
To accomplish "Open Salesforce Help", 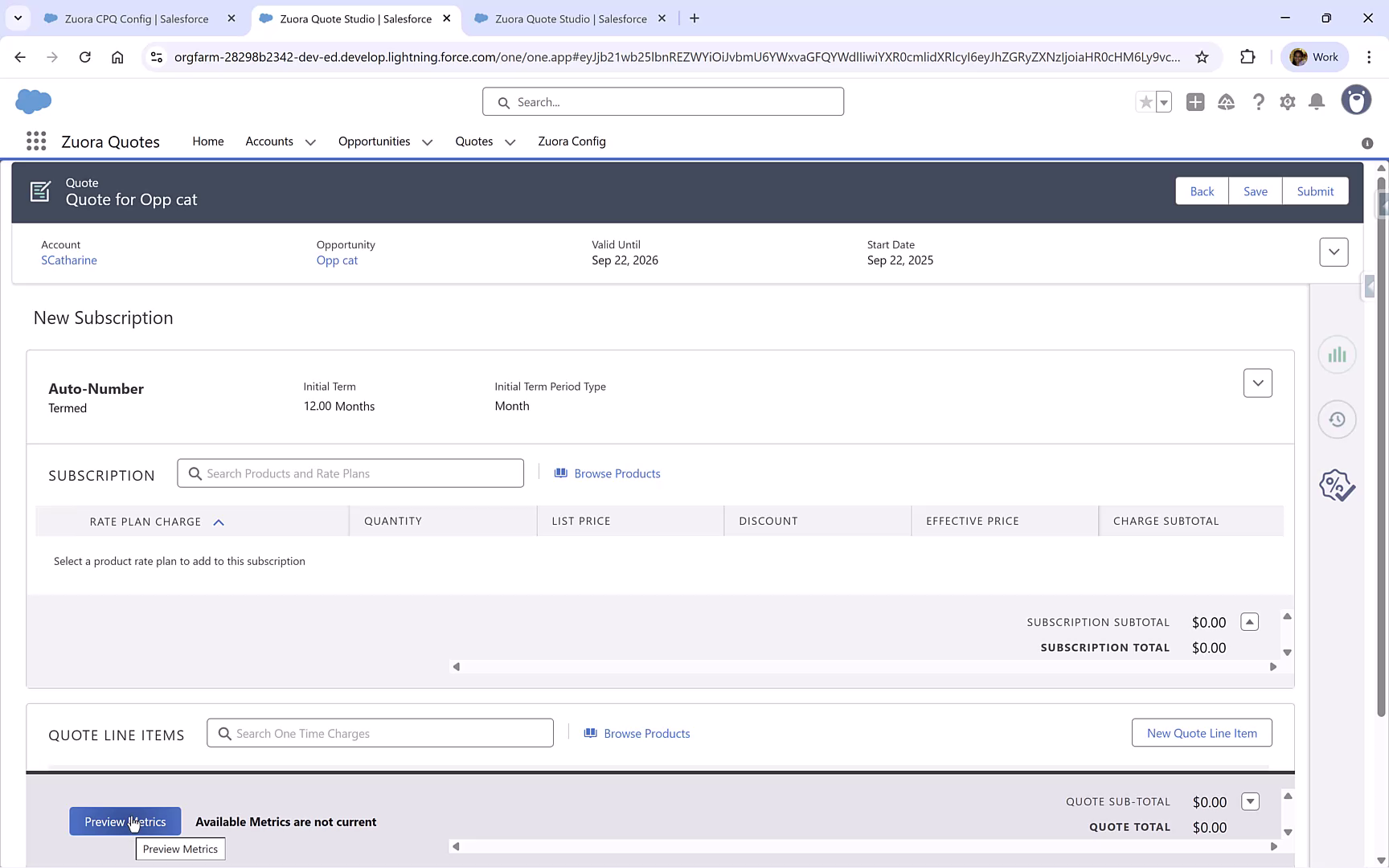I will (x=1259, y=102).
